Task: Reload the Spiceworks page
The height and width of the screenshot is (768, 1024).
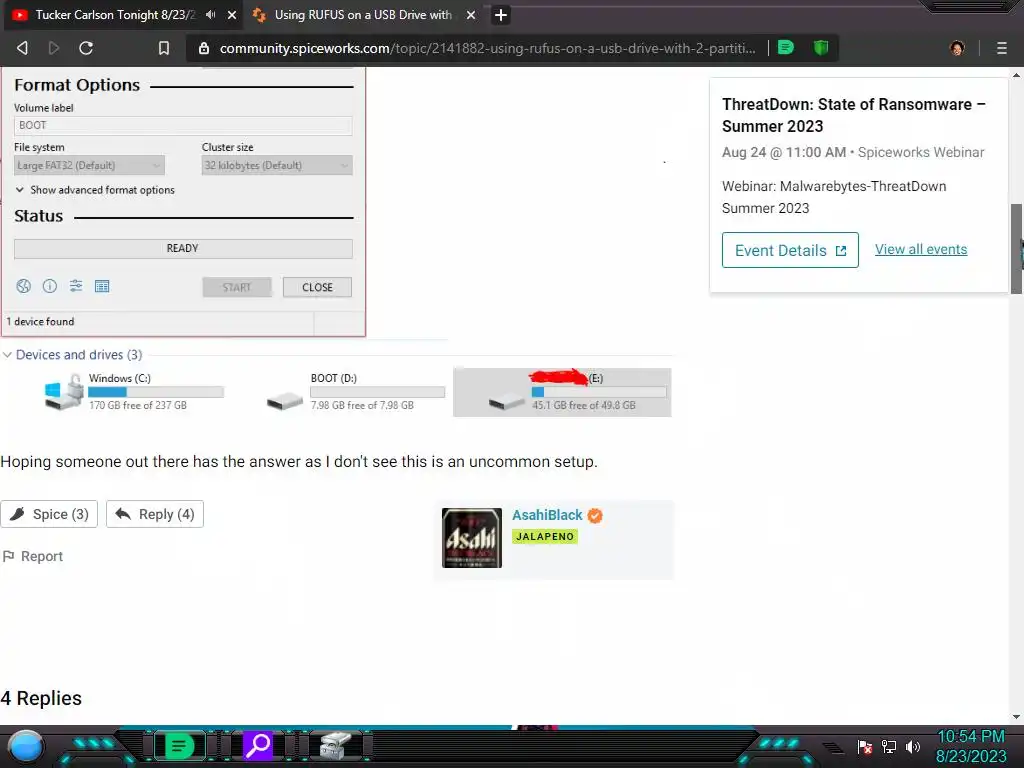Action: pyautogui.click(x=86, y=48)
